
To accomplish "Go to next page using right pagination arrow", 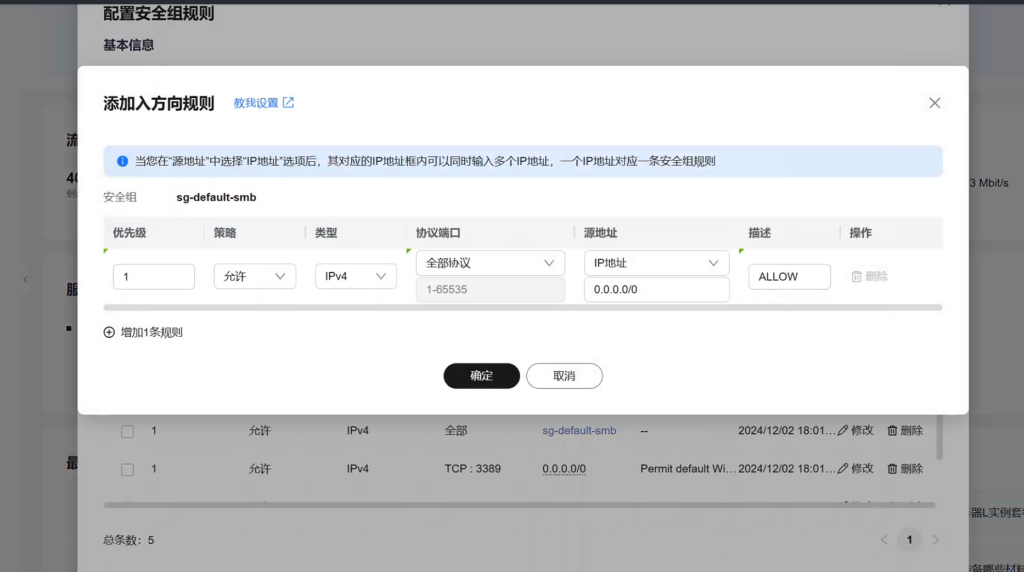I will tap(935, 540).
